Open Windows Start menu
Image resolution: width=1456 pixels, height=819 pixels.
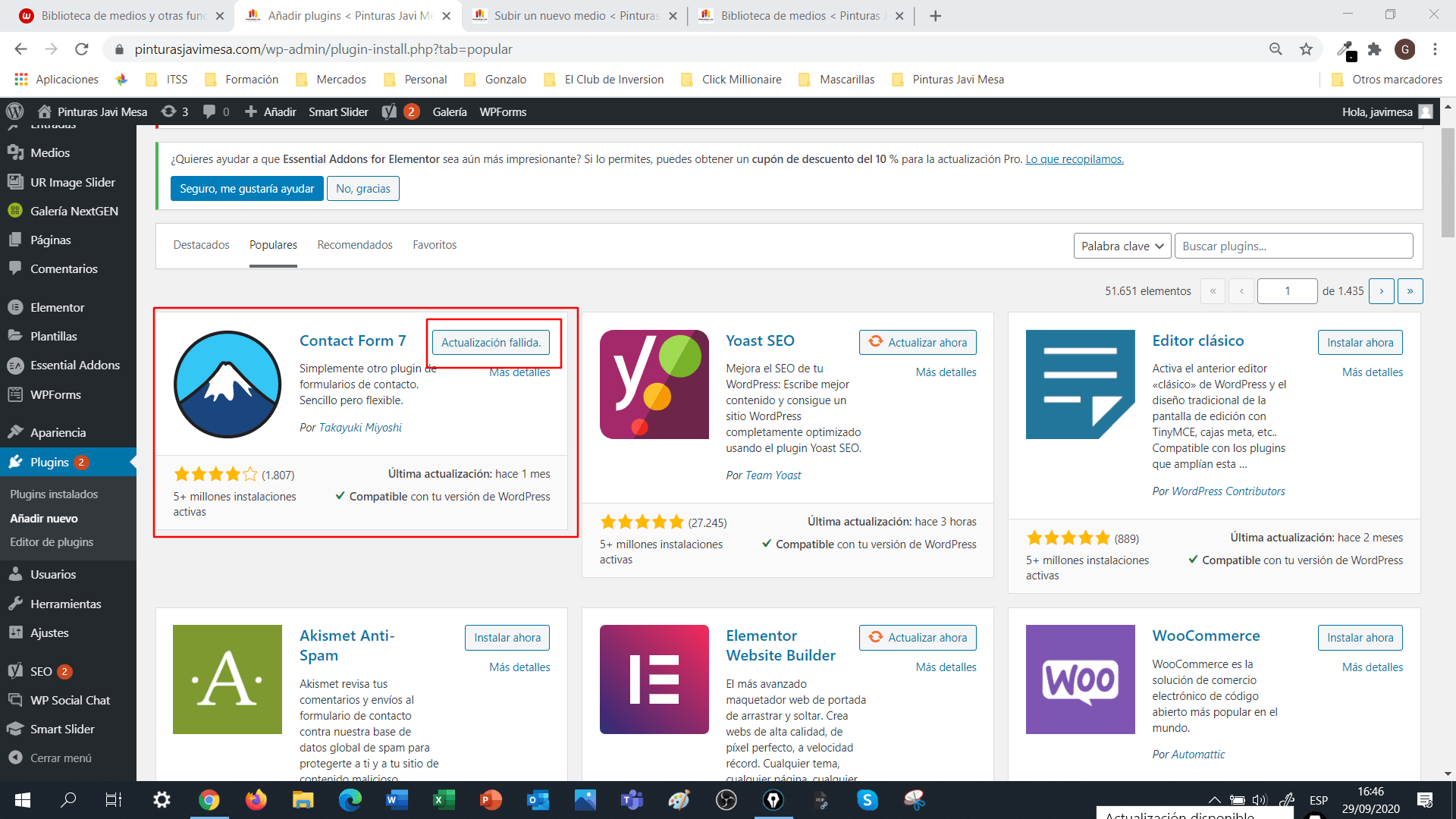[x=22, y=800]
